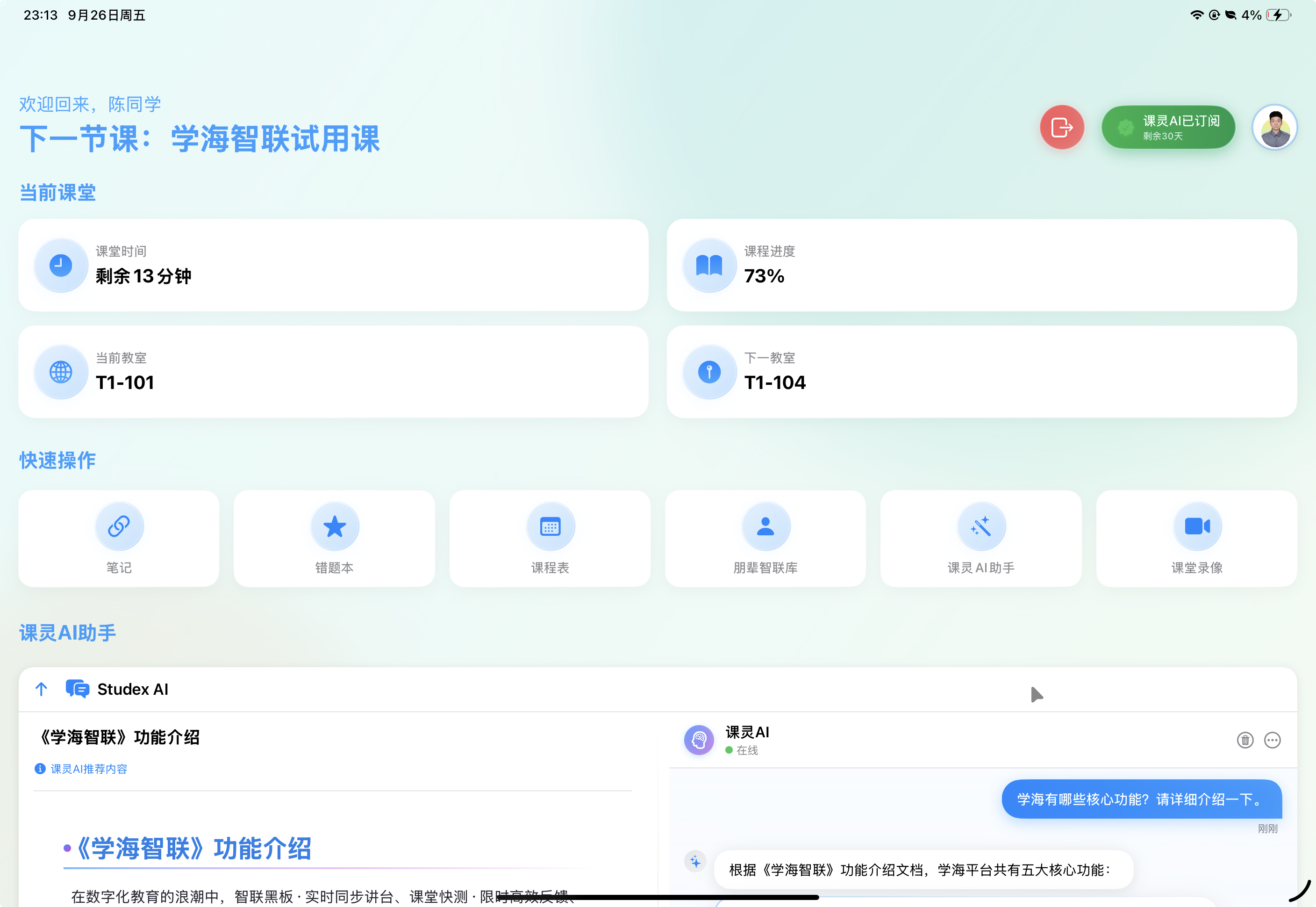Clear the chat using the trash icon
1316x907 pixels.
point(1245,740)
